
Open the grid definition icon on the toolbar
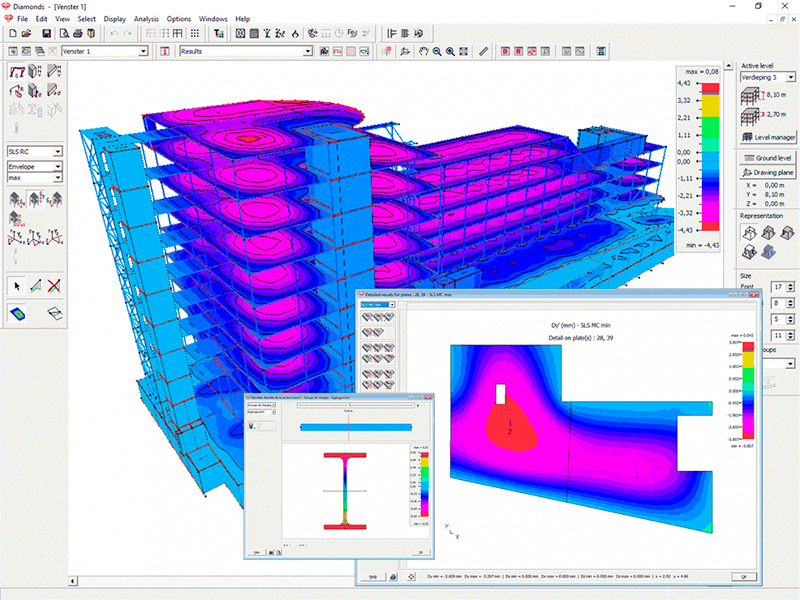(194, 33)
